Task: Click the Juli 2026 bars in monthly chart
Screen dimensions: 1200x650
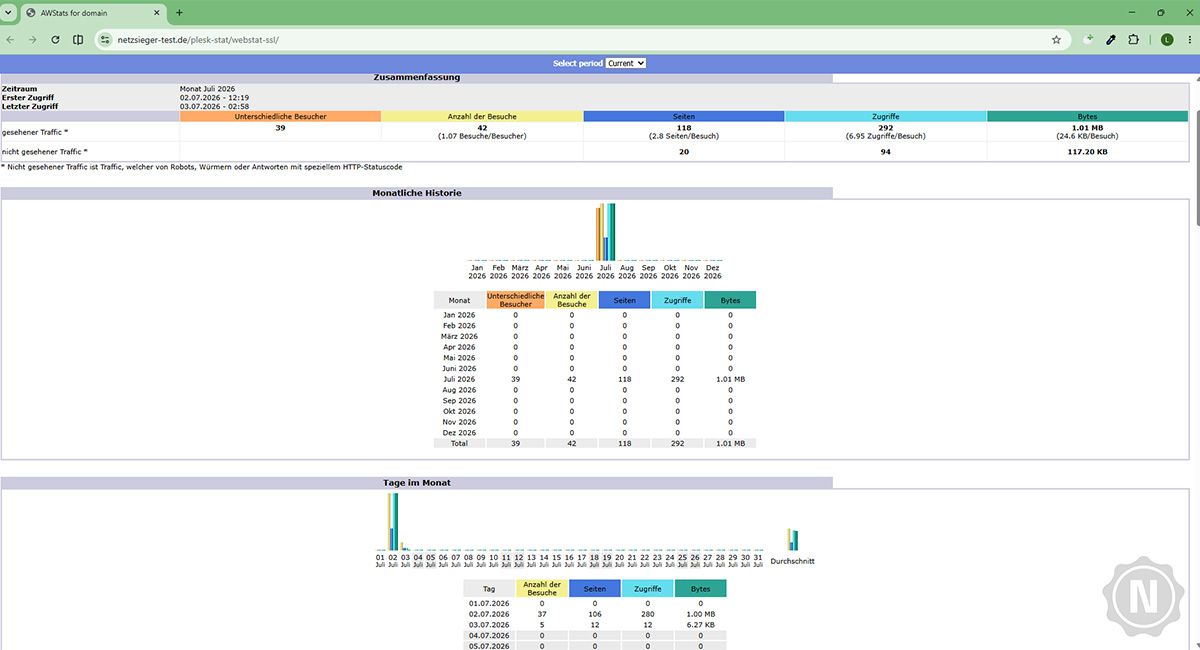Action: click(606, 231)
